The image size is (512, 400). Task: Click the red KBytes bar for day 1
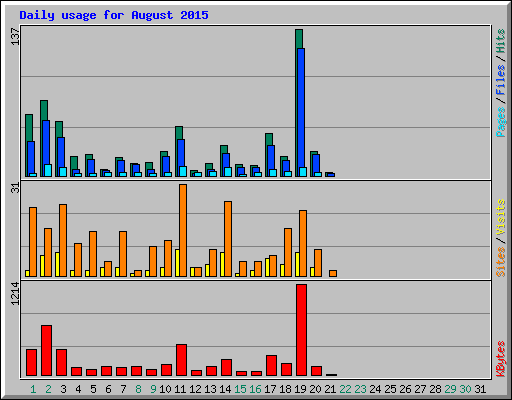click(x=31, y=363)
